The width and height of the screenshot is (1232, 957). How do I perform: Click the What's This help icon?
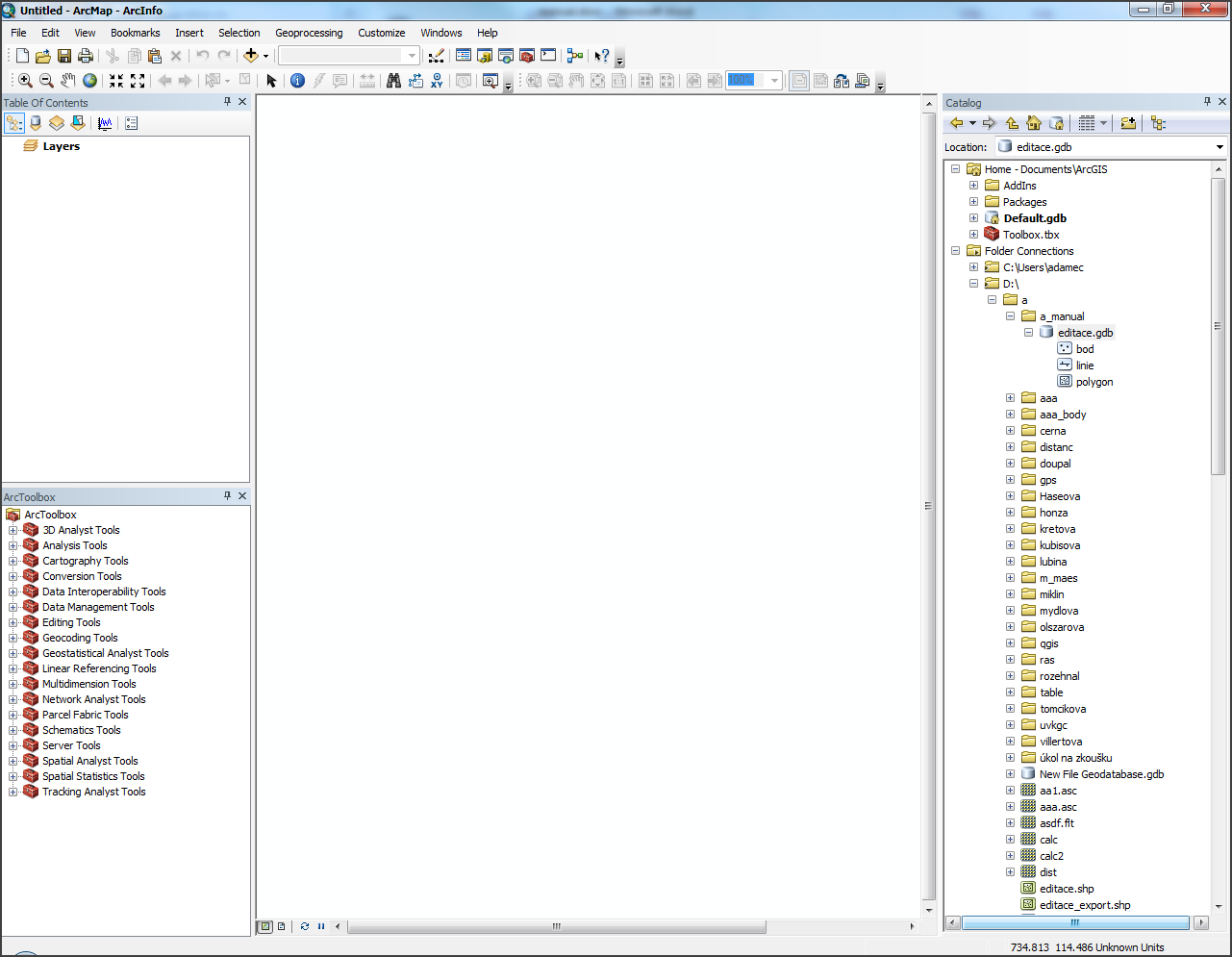click(x=602, y=56)
